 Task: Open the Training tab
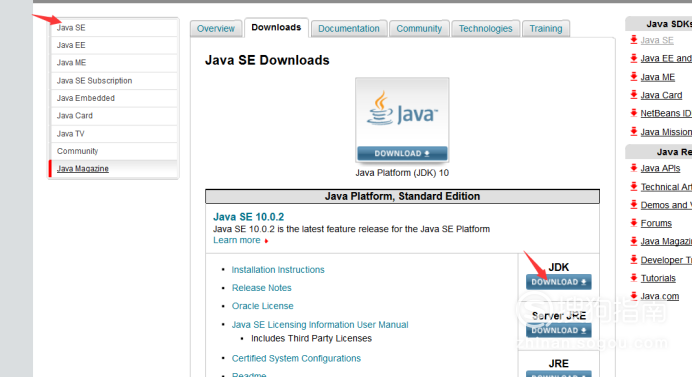pyautogui.click(x=546, y=29)
